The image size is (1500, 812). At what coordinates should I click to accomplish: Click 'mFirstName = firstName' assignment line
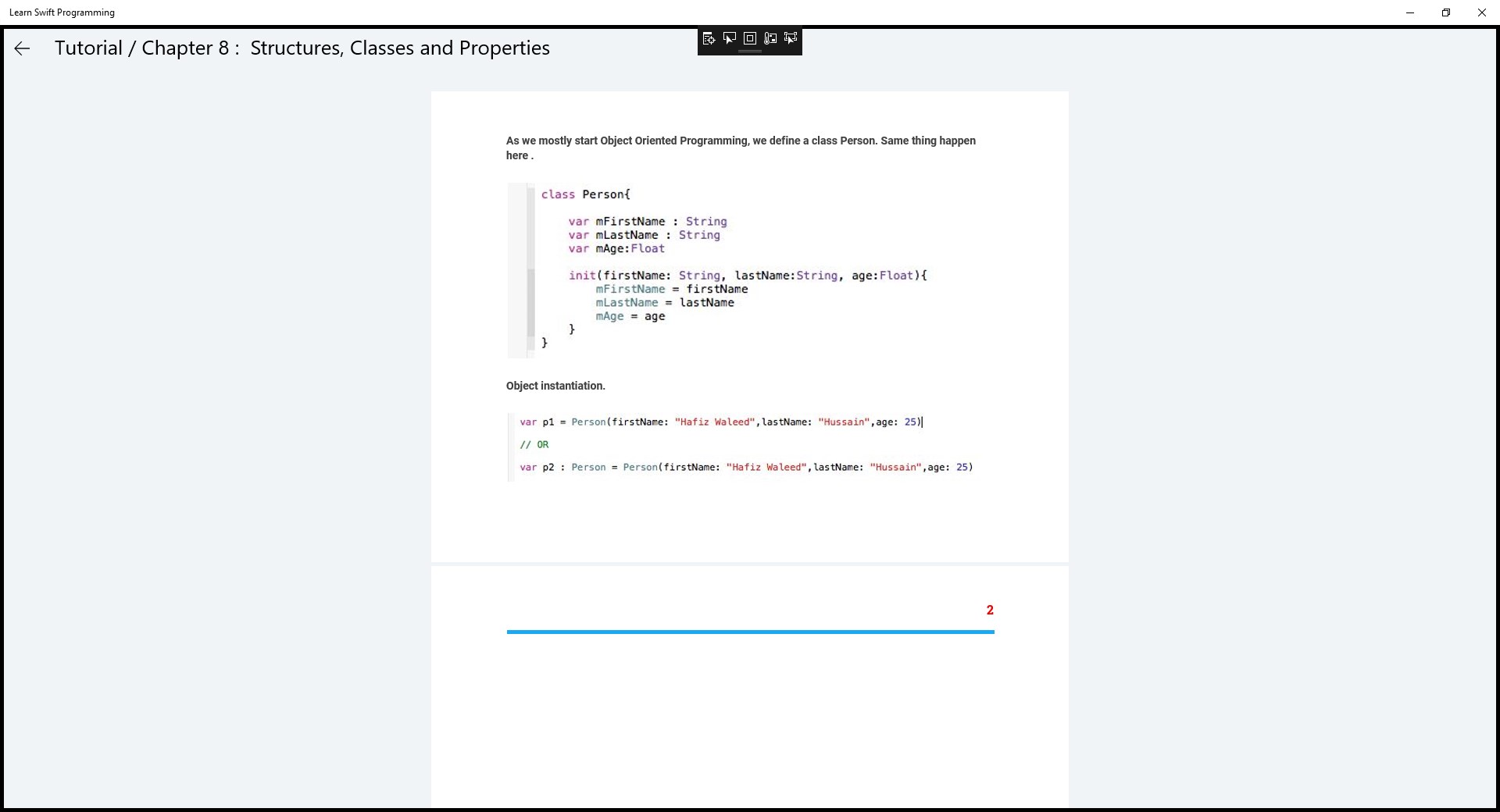click(x=672, y=289)
